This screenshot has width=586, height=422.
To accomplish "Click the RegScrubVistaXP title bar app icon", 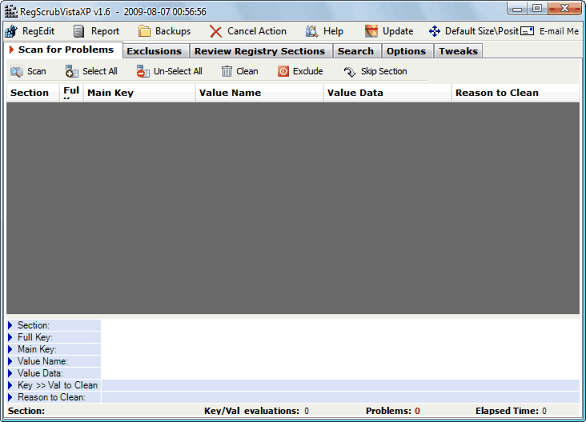I will click(11, 12).
